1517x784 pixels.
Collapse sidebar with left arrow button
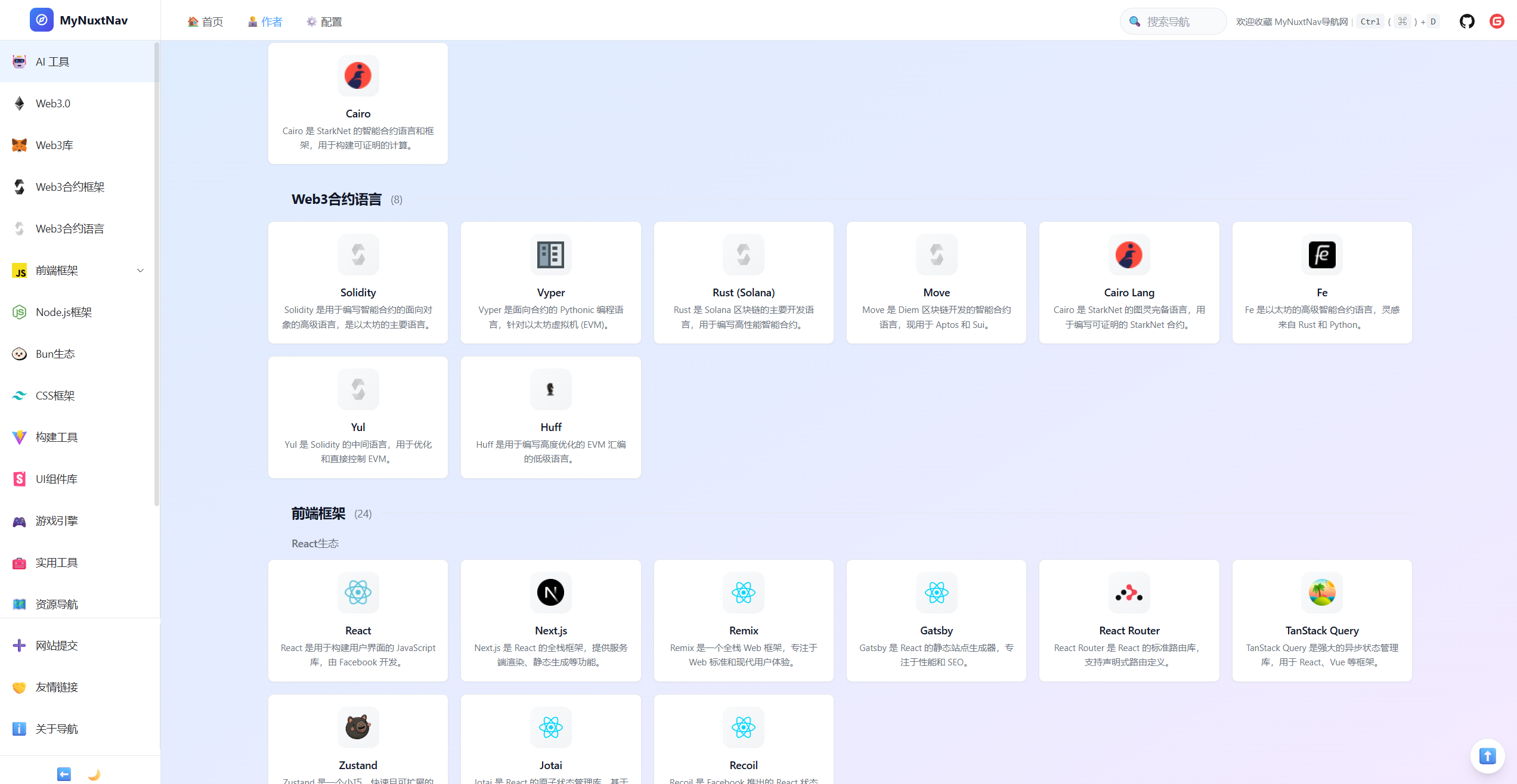[64, 774]
